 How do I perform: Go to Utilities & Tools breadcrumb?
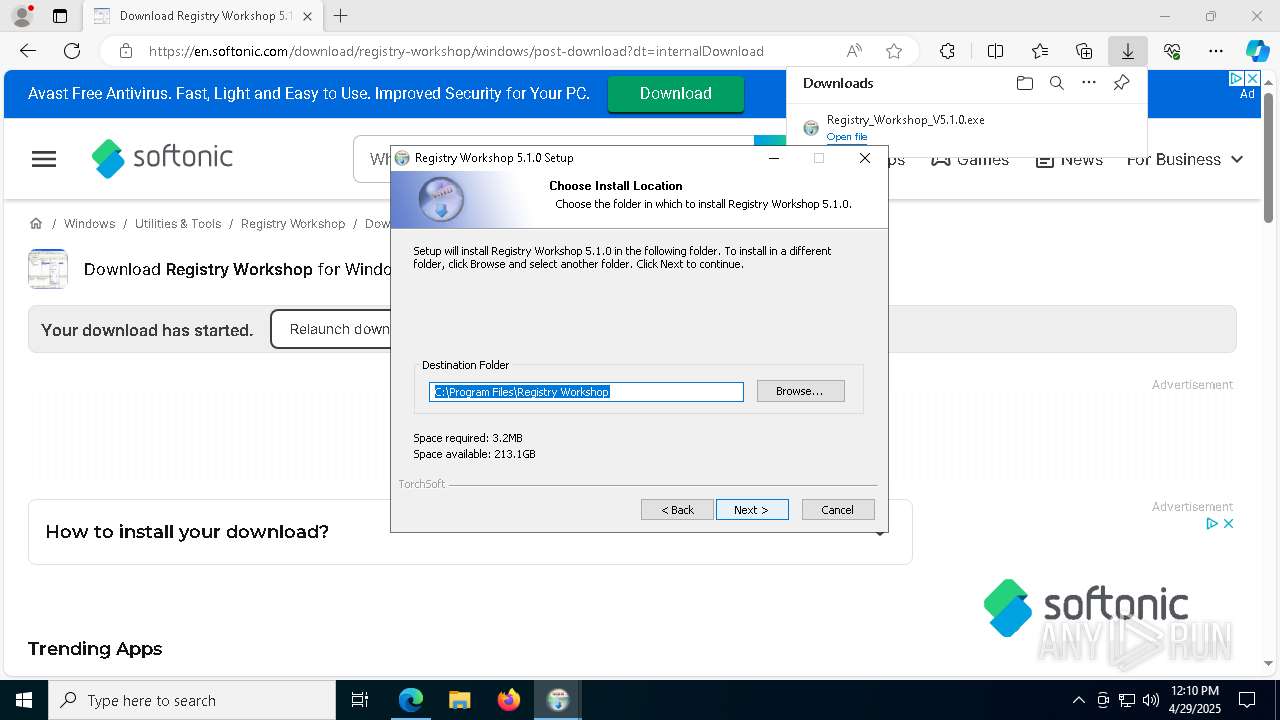coord(178,224)
